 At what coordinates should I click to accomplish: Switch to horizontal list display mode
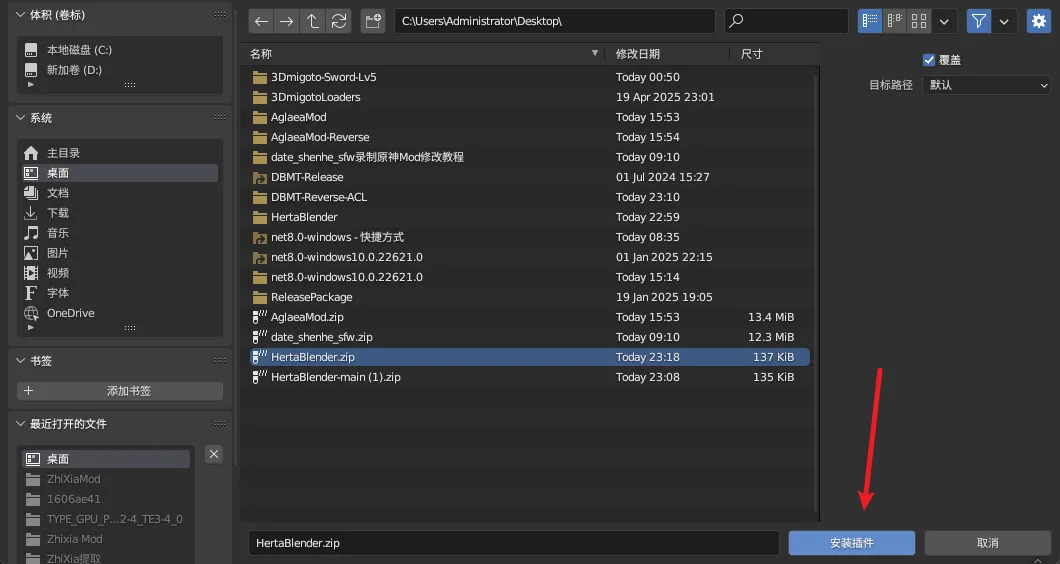click(894, 21)
